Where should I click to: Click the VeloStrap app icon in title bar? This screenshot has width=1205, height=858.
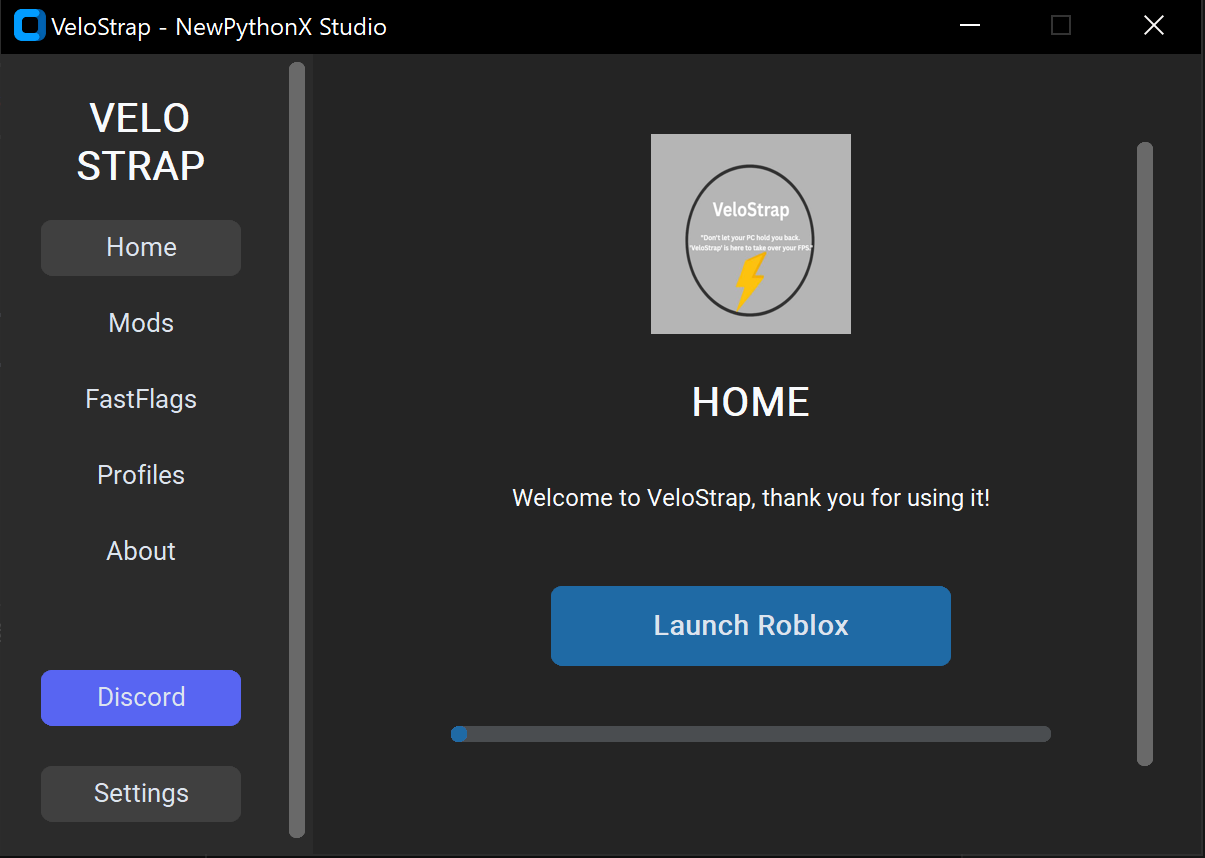[x=30, y=26]
